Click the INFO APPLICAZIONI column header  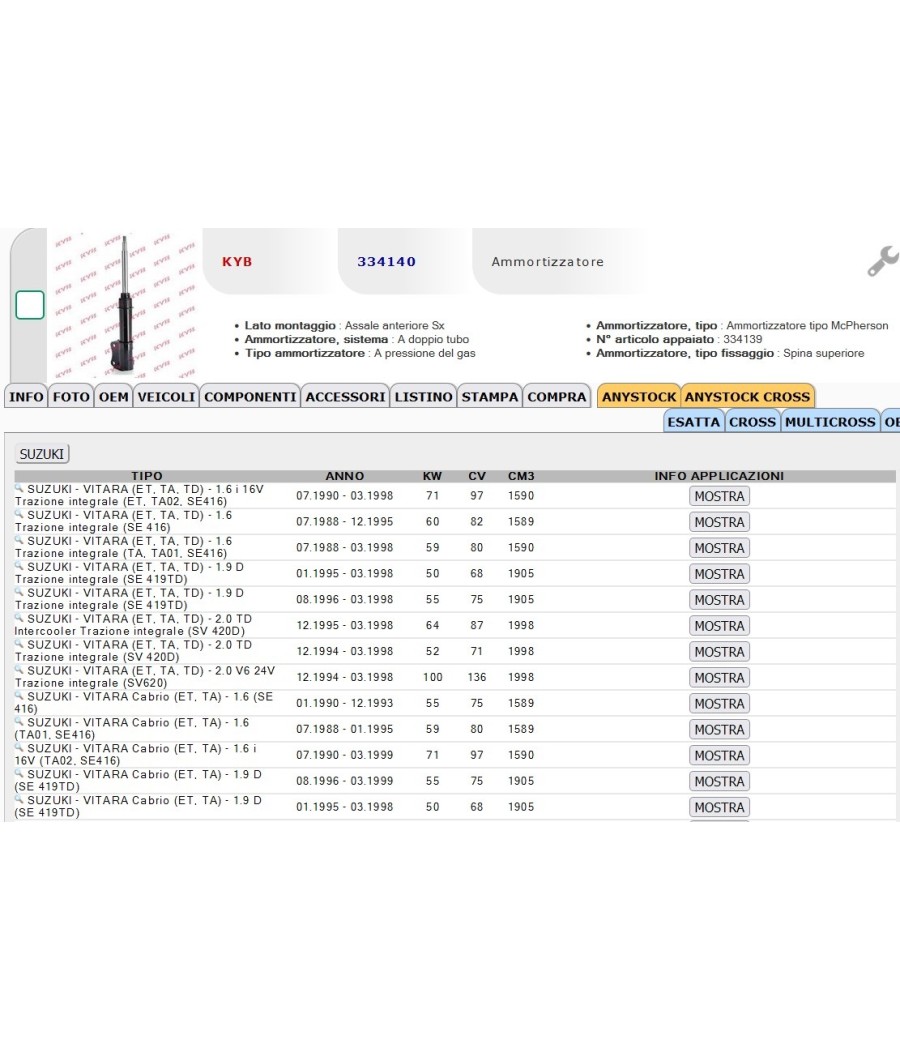pyautogui.click(x=719, y=476)
